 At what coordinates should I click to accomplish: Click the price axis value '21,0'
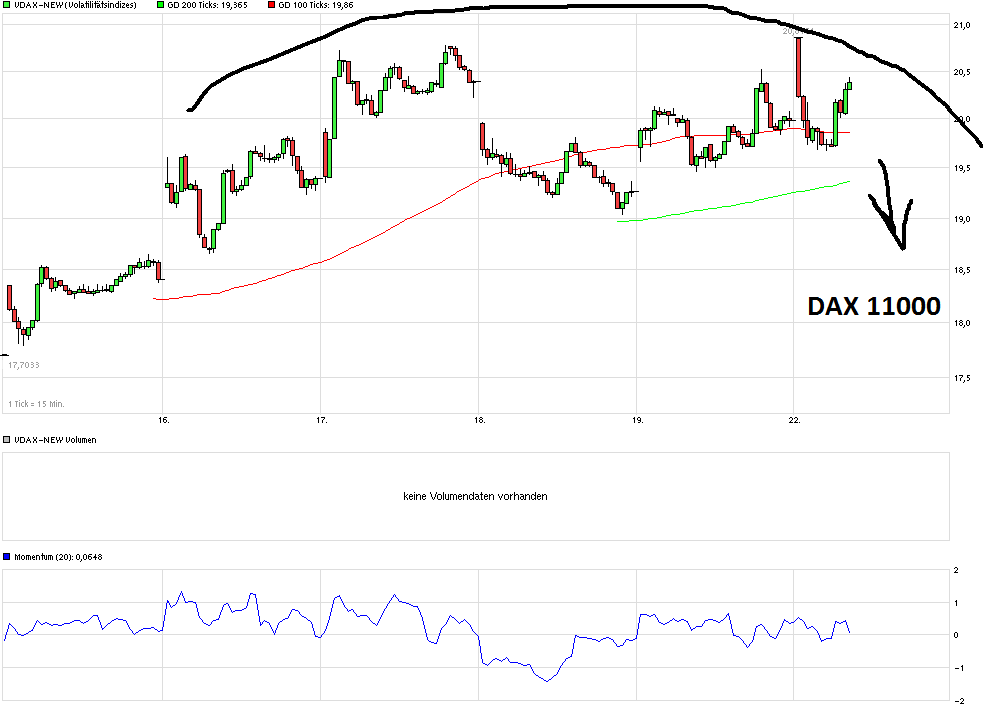[x=962, y=25]
